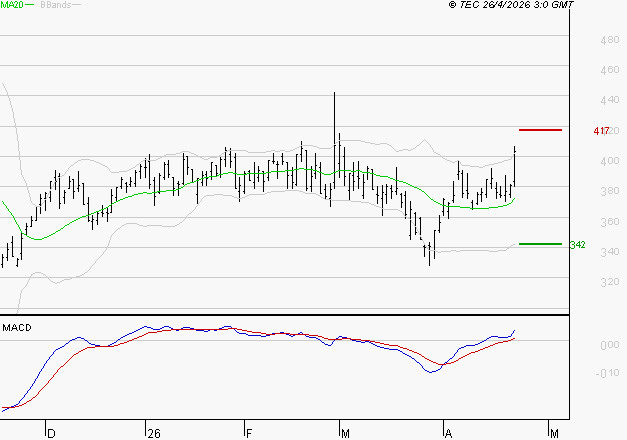Click the 417 resistance value label
The image size is (627, 440).
tap(601, 131)
